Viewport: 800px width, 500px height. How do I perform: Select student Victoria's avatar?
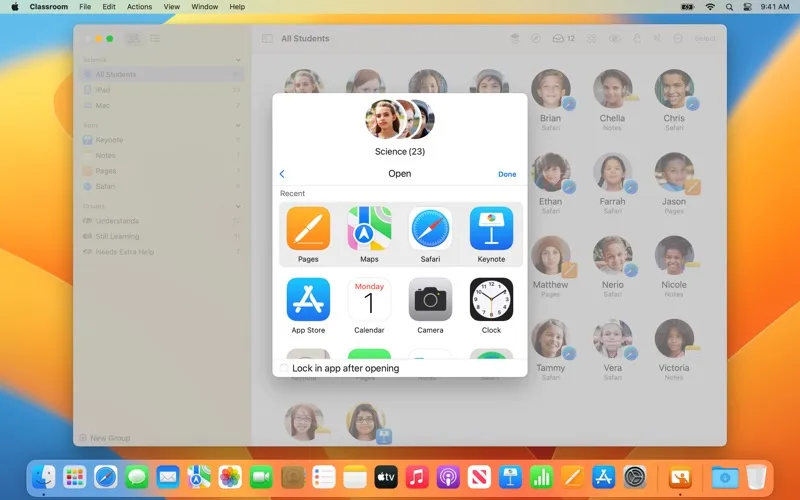tap(674, 338)
